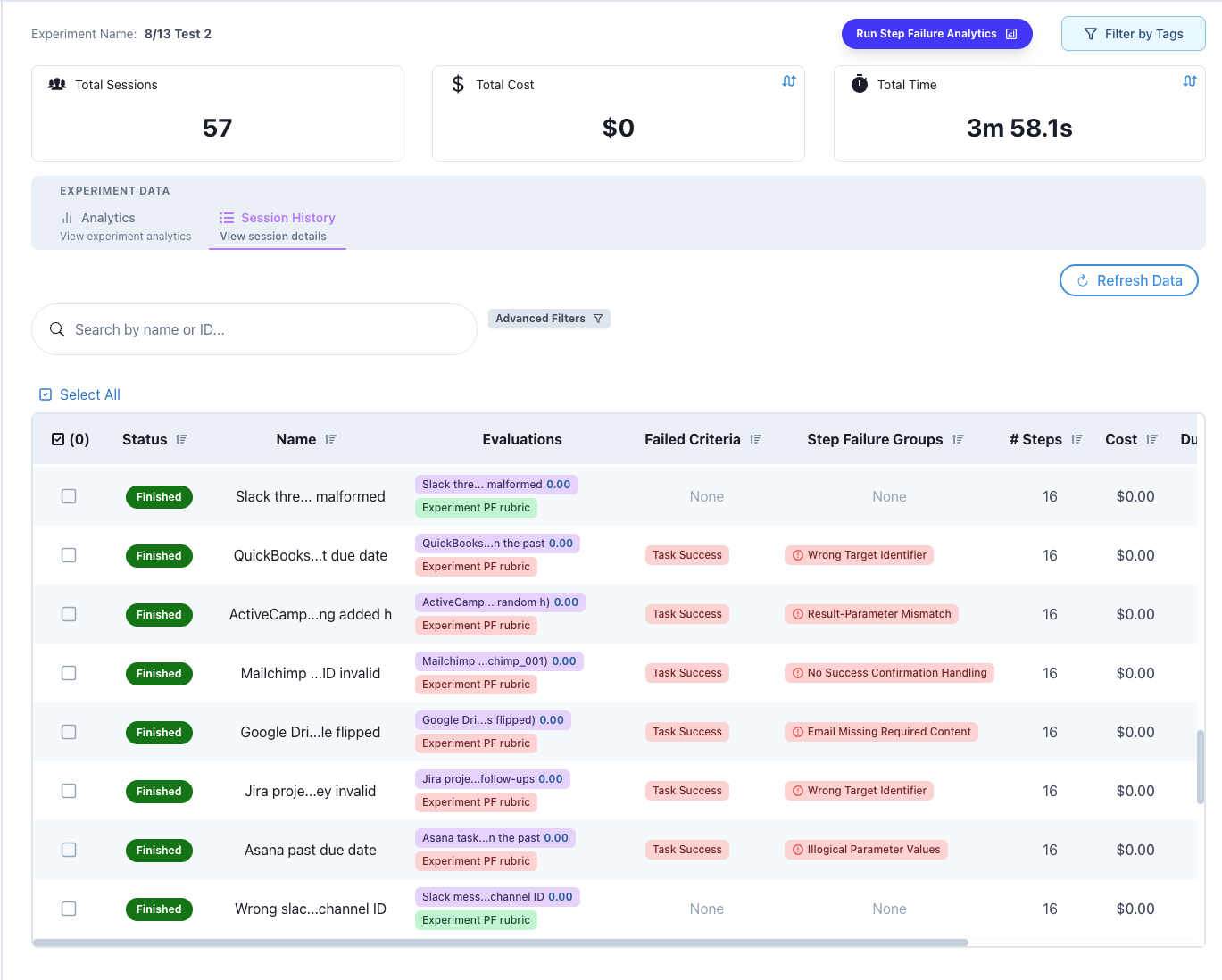Screen dimensions: 1222x980
Task: Click the Total Cost swap icon
Action: [x=789, y=81]
